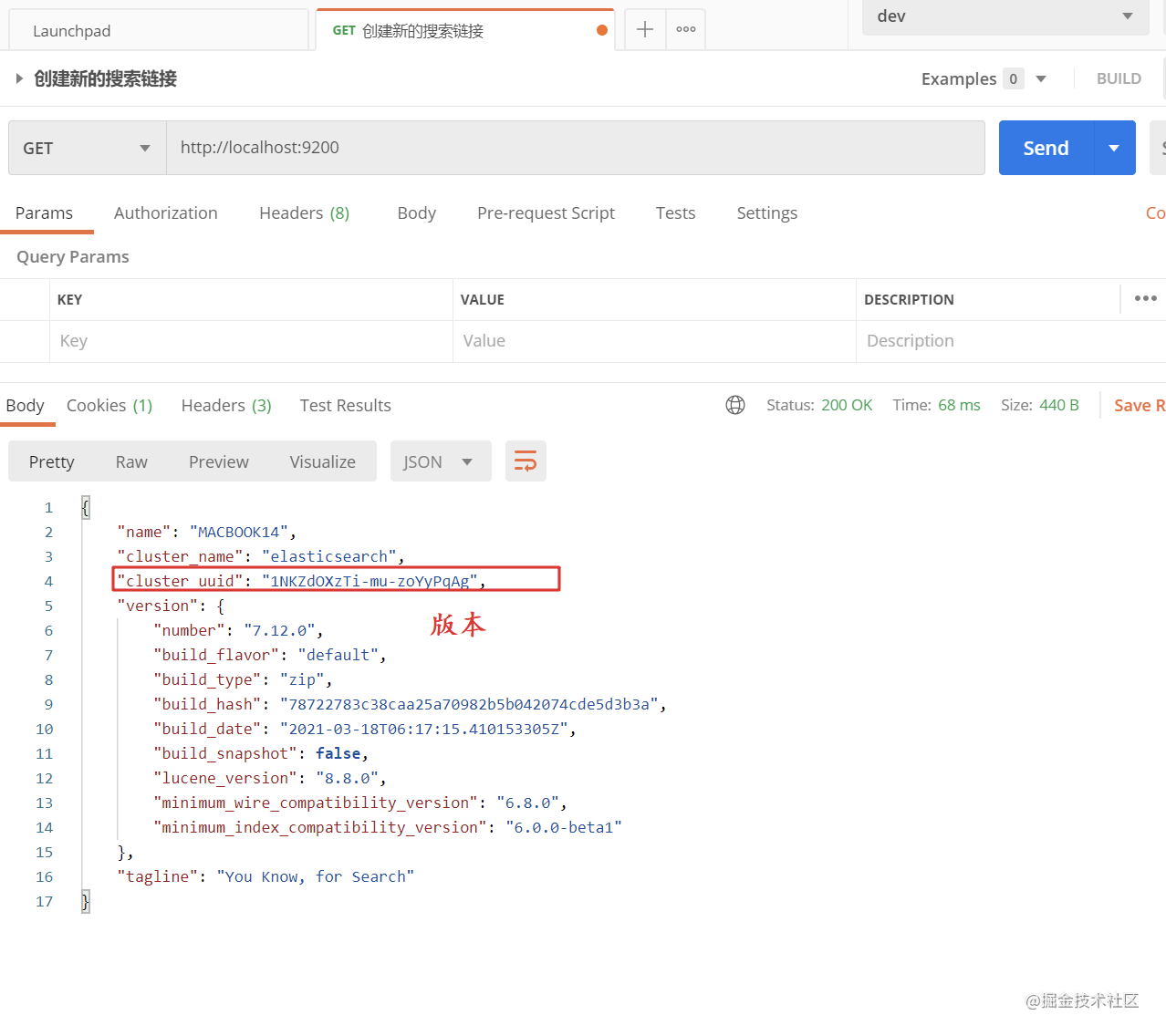Click the lucene_version "8.8.0" value
Viewport: 1166px width, 1036px height.
pos(348,778)
